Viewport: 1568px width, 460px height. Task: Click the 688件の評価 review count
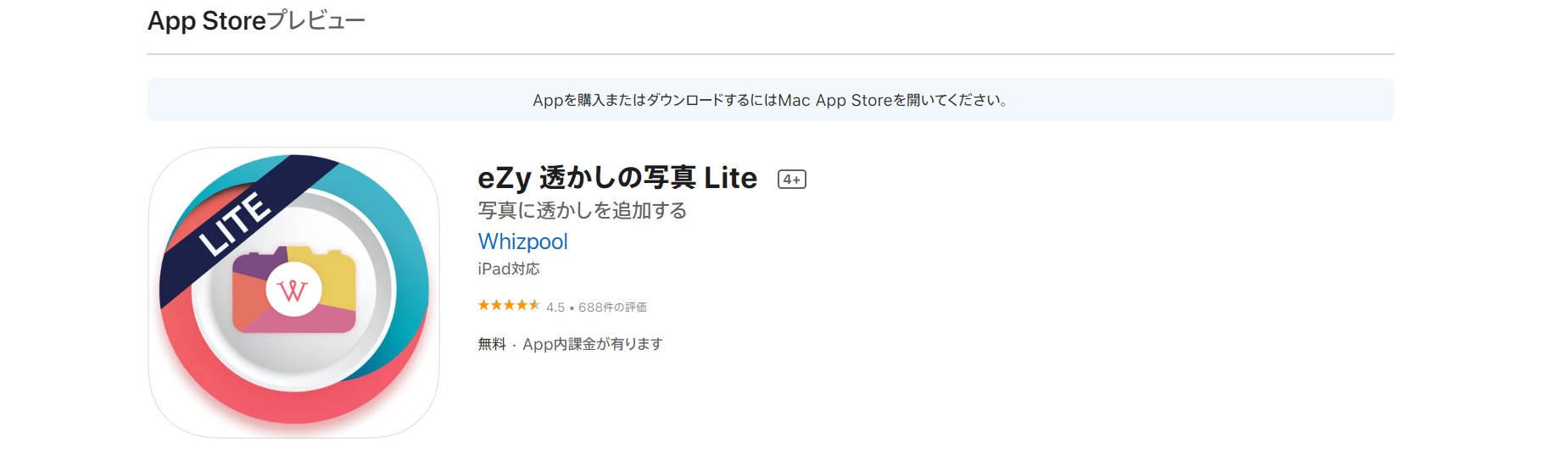[612, 308]
